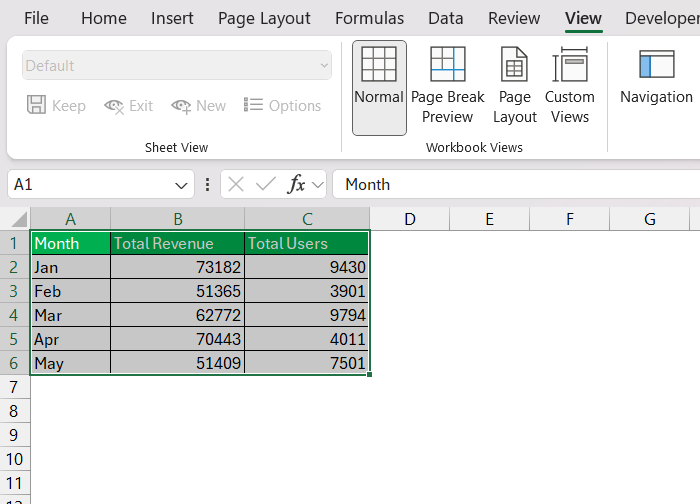Select column A header
The width and height of the screenshot is (700, 504).
(x=71, y=219)
